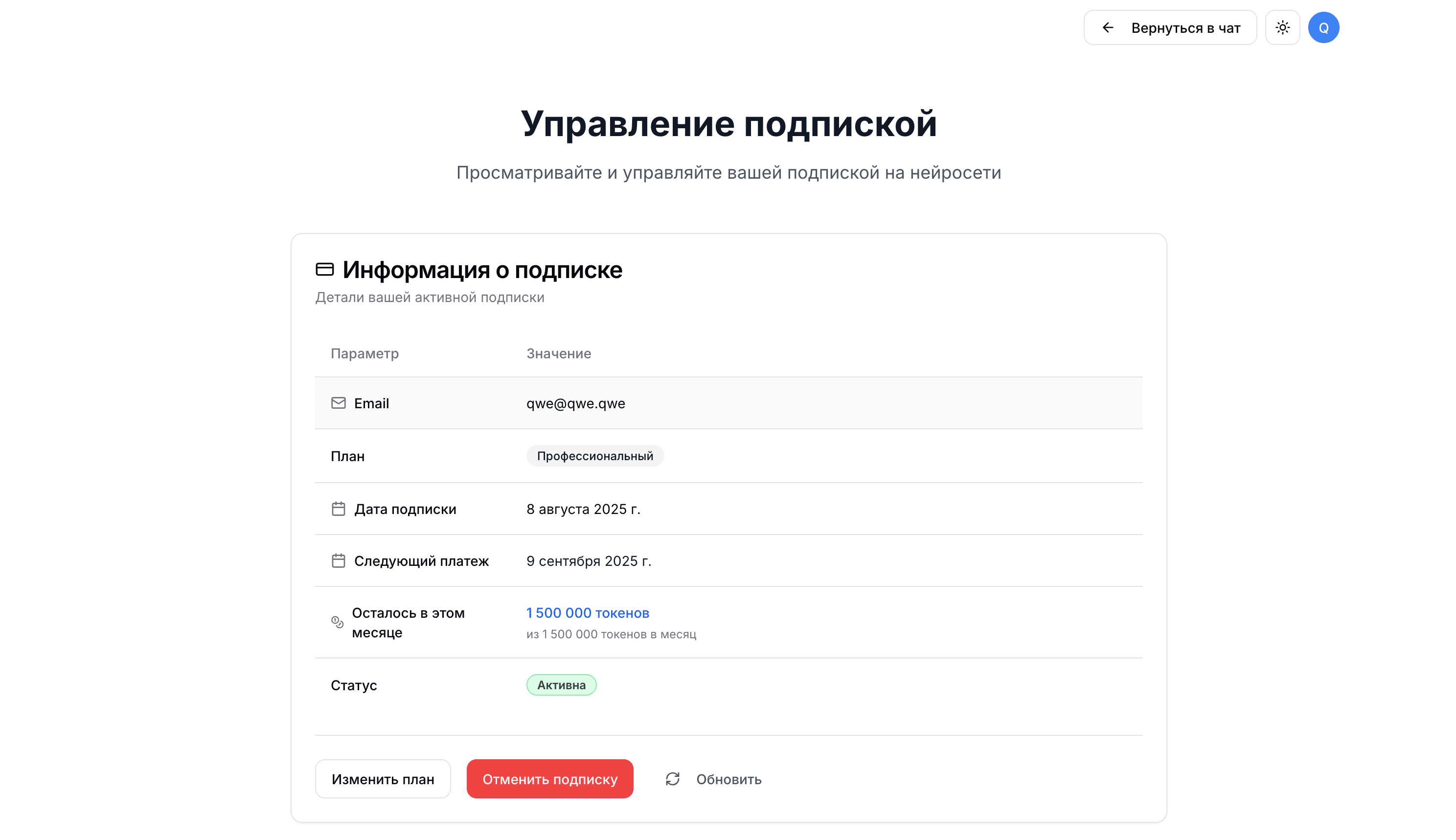The height and width of the screenshot is (840, 1456).
Task: Click the Управление подпиской page title
Action: (728, 123)
